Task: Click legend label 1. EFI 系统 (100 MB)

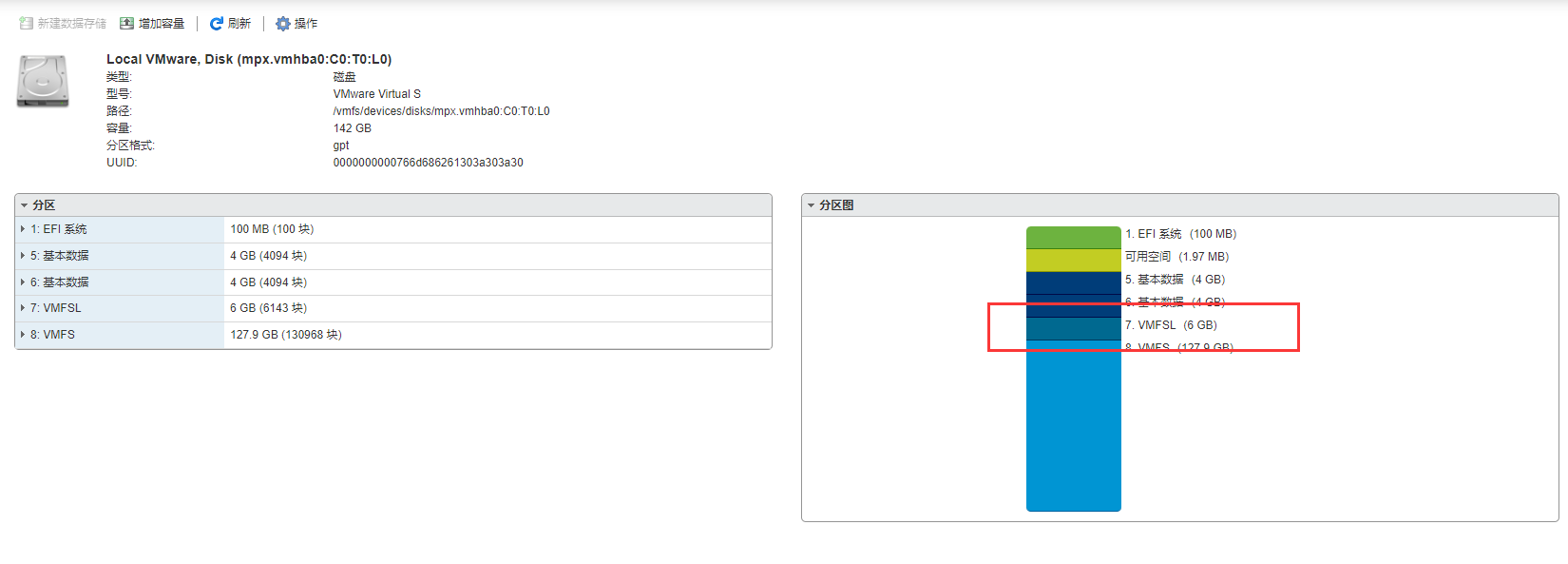Action: point(1180,234)
